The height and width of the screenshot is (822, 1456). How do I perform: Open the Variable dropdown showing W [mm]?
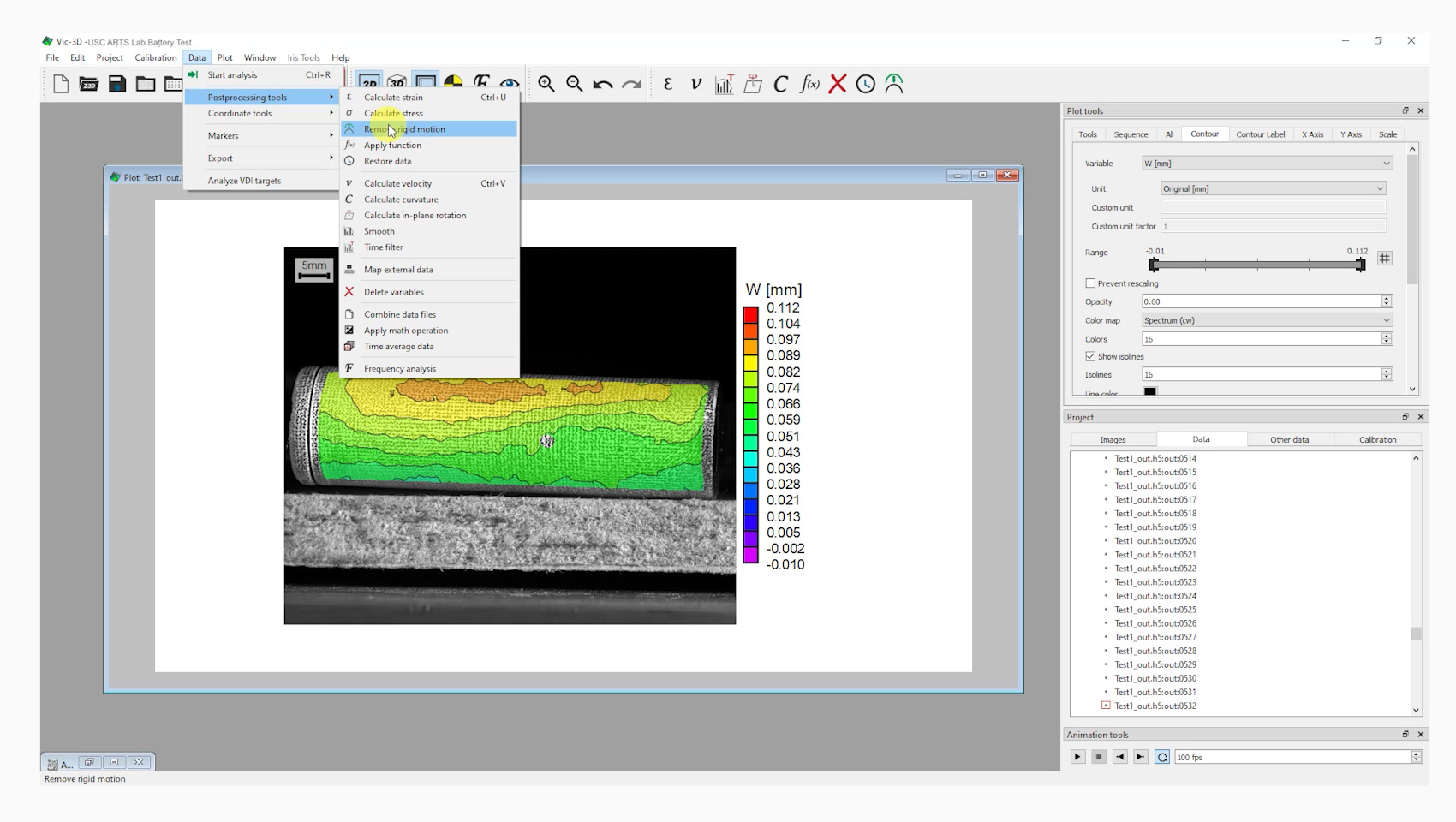[1267, 164]
